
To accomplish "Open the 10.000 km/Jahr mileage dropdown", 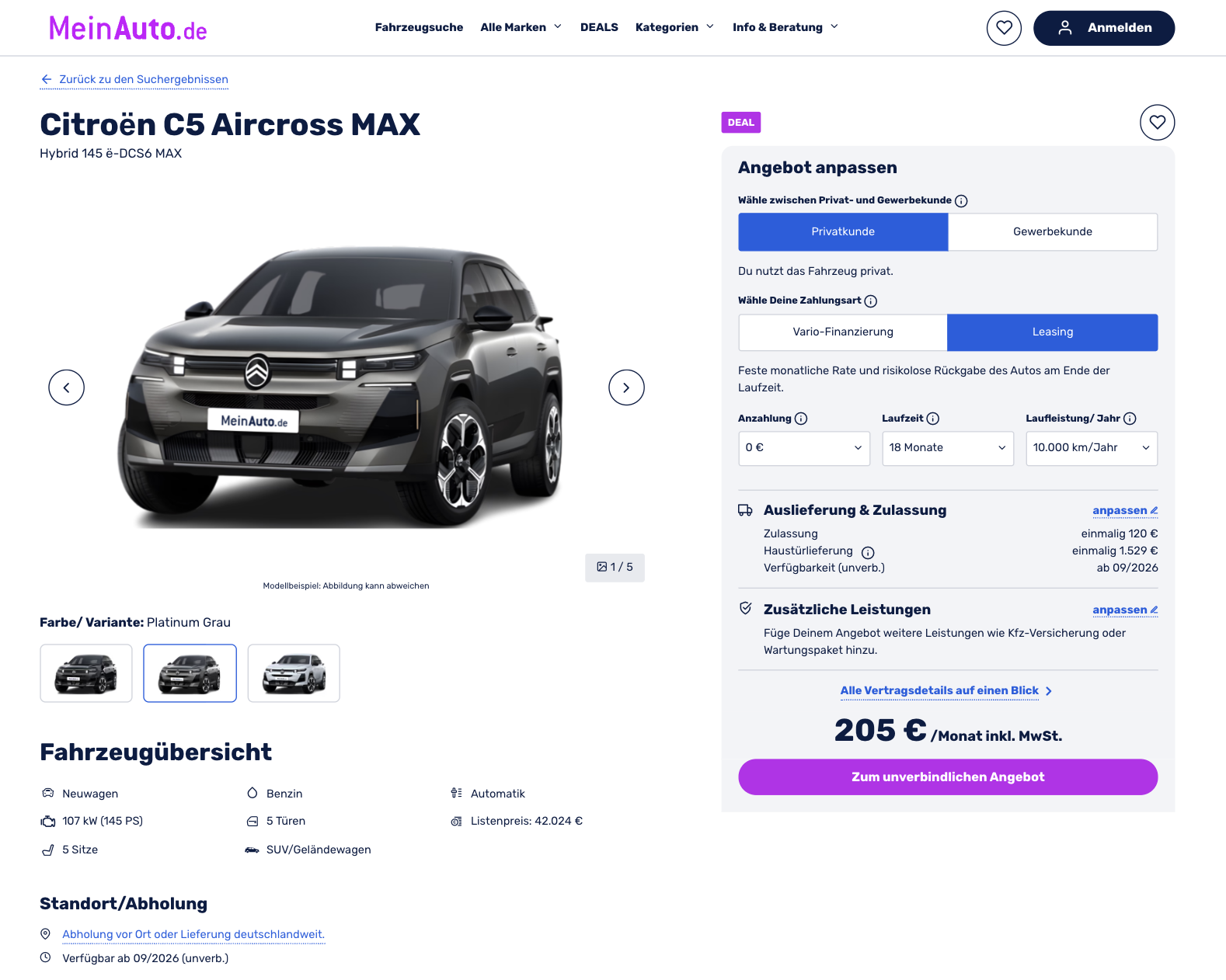I will tap(1092, 449).
